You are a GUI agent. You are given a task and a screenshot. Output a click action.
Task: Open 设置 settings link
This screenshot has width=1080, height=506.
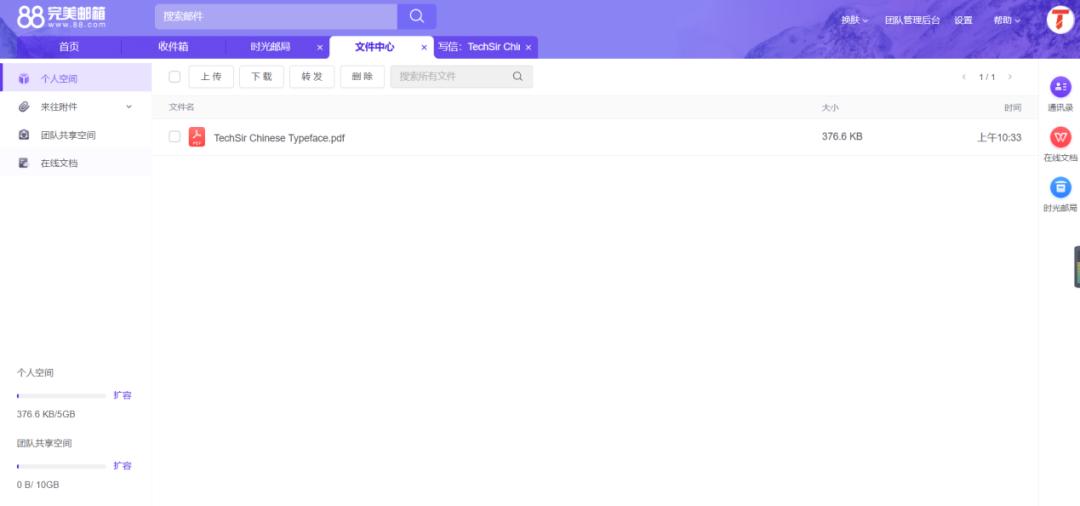coord(963,20)
